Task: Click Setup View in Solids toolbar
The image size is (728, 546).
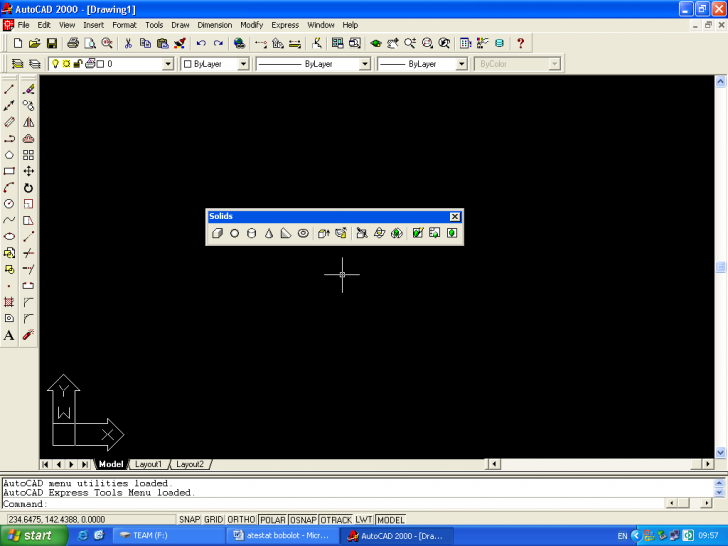Action: coord(435,233)
